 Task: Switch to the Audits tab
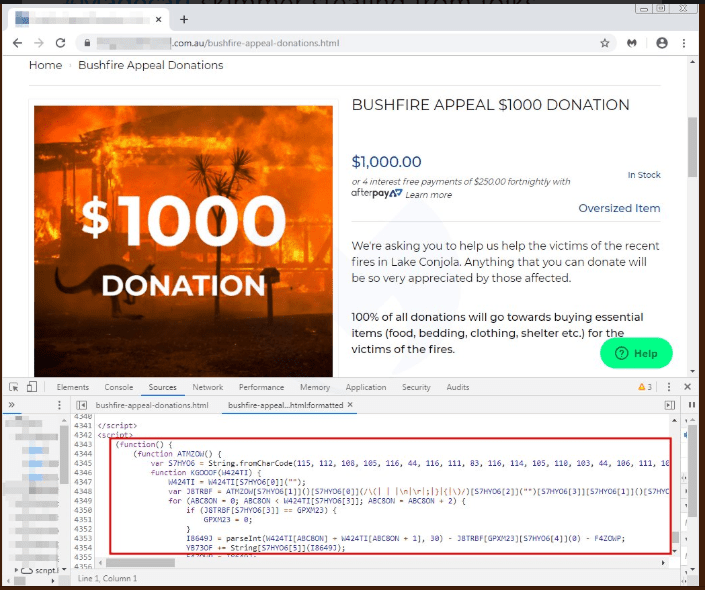[x=458, y=387]
